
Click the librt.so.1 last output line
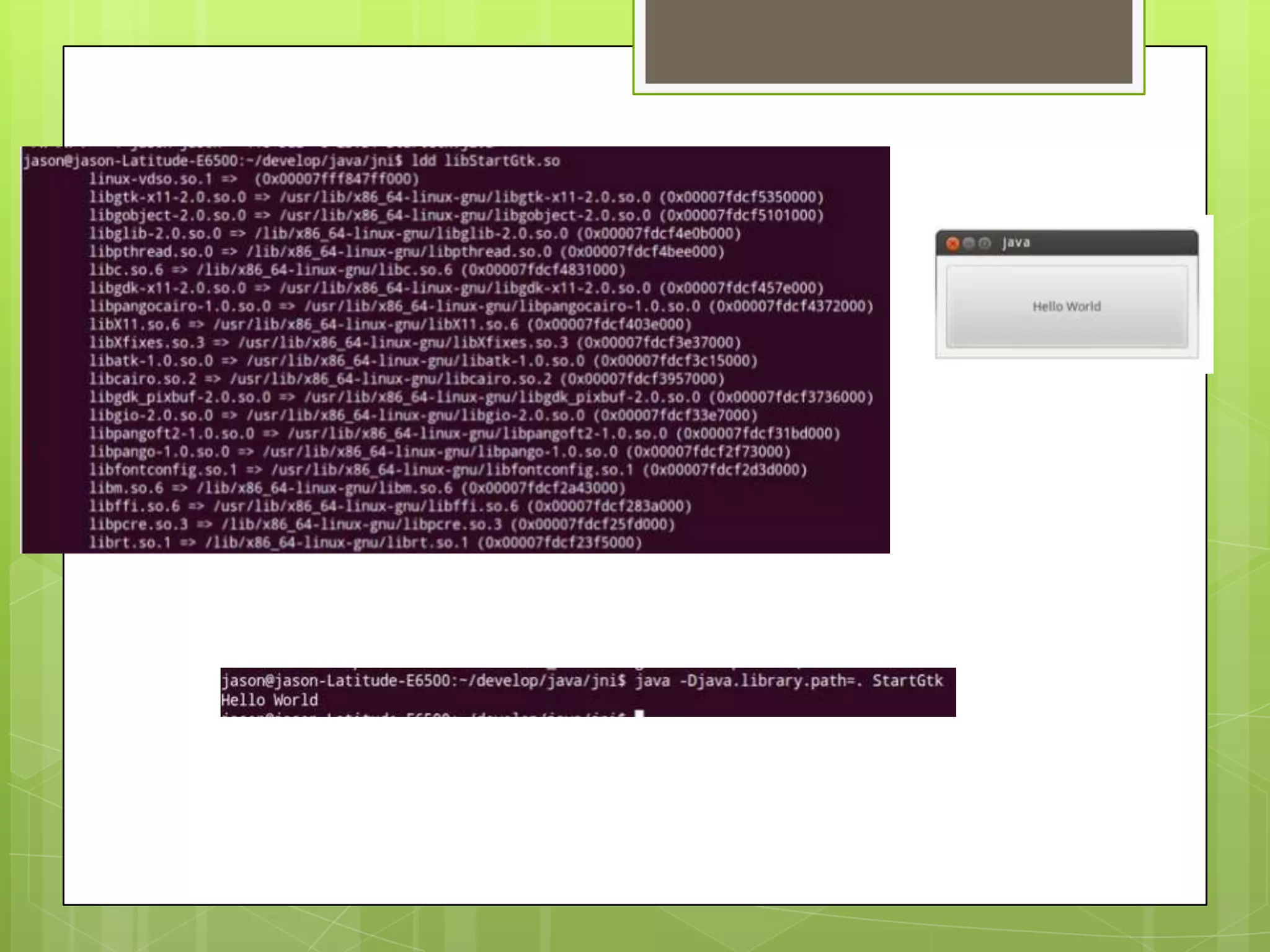pos(365,543)
